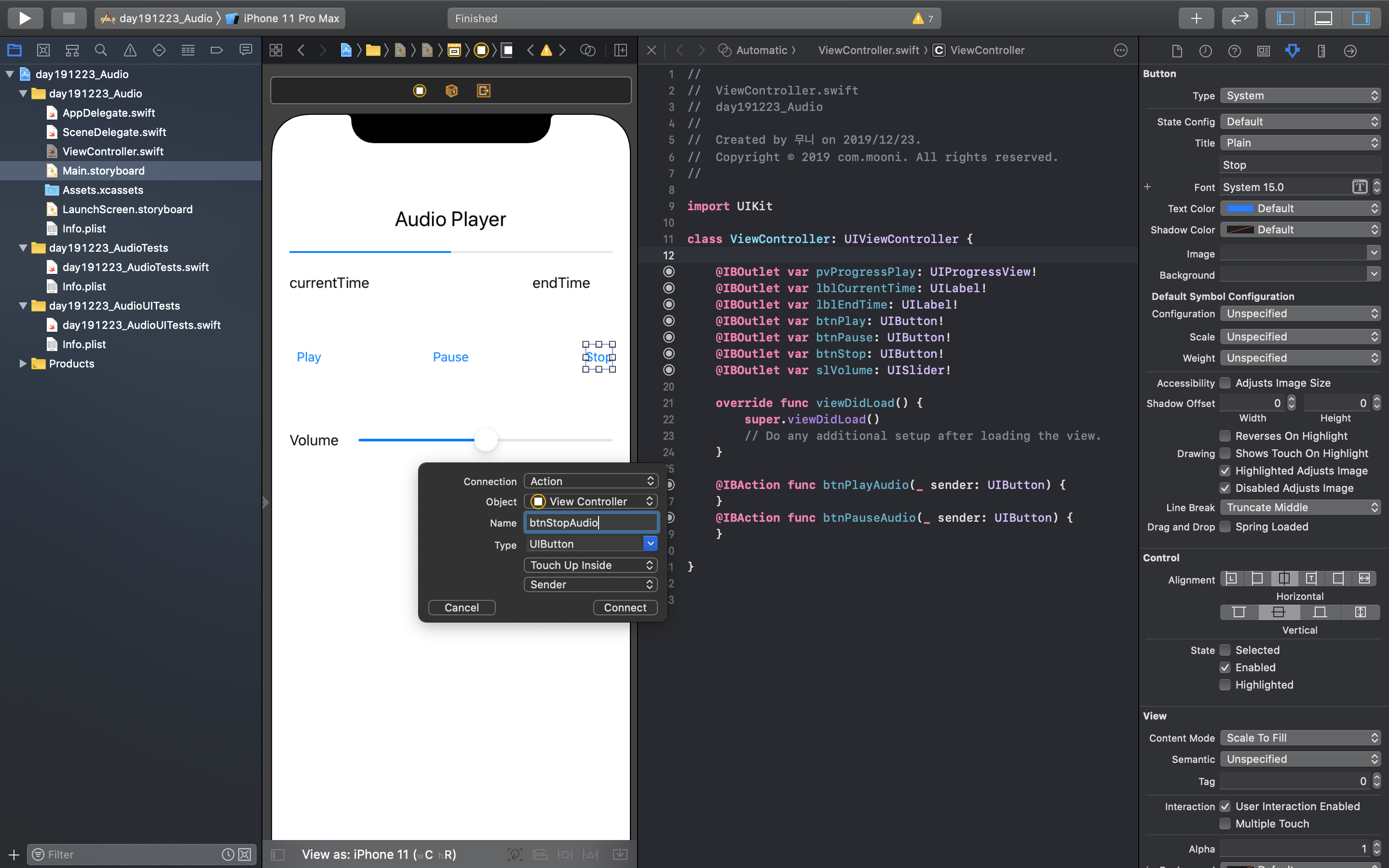This screenshot has width=1389, height=868.
Task: Open the Touch Up Inside event dropdown
Action: (591, 565)
